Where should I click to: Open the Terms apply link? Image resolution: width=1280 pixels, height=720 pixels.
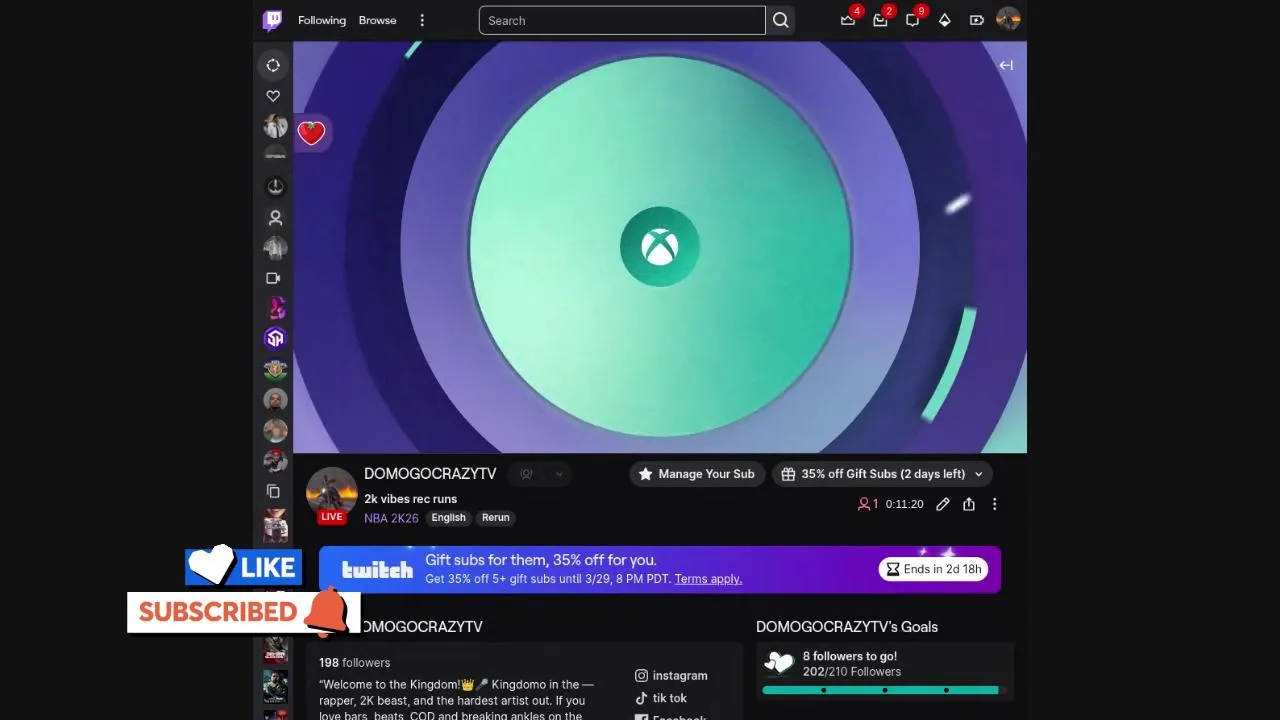[708, 579]
